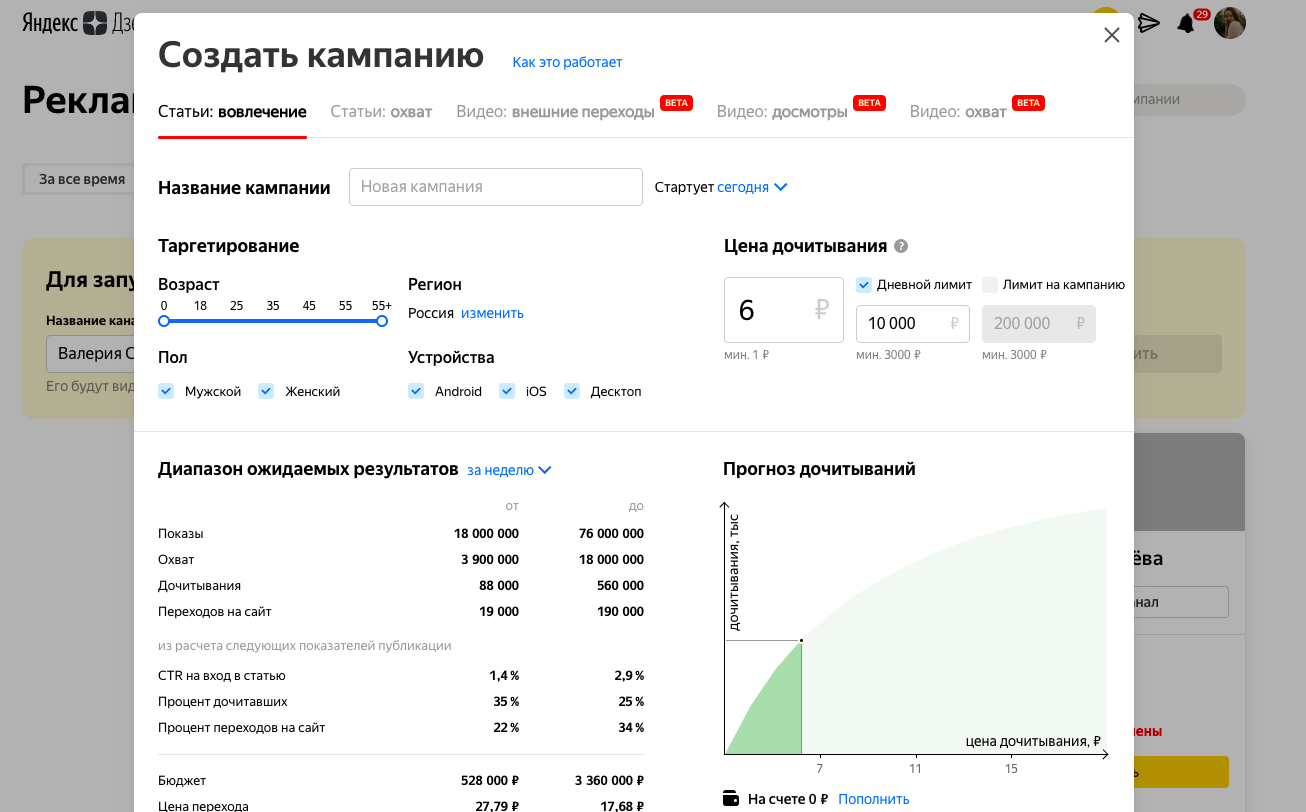Screen dimensions: 1306x812
Task: Click the мин. 1 ₽ hint text
Action: (x=747, y=355)
